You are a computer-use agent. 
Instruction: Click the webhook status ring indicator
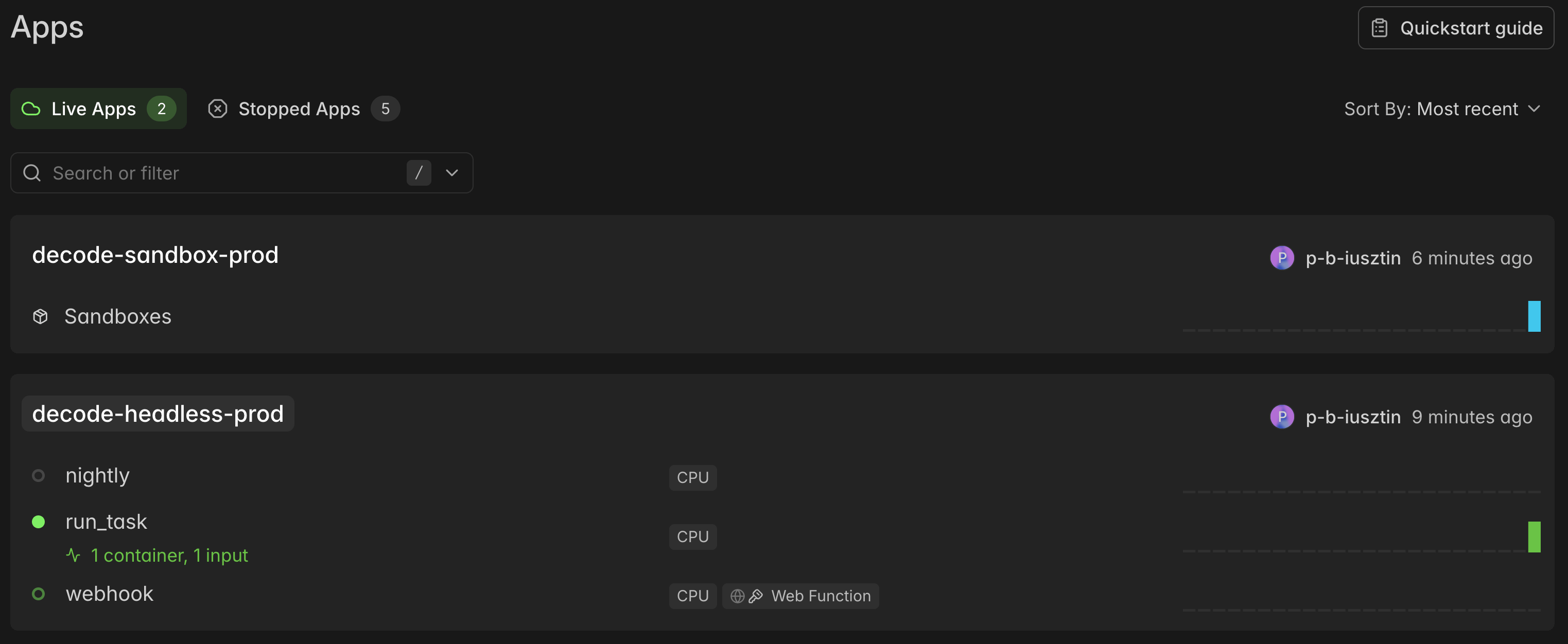(38, 594)
